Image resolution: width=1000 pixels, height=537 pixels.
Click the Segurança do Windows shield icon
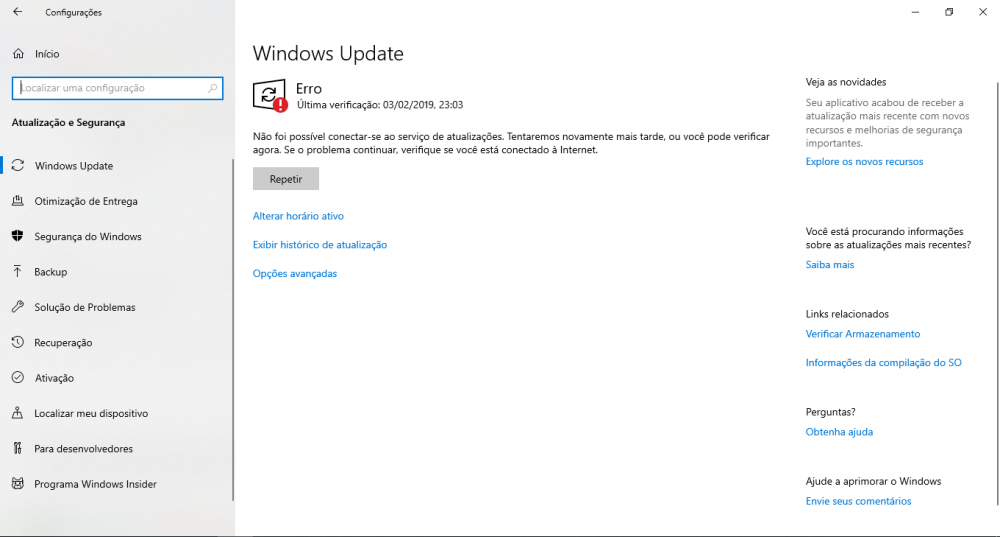tap(18, 236)
